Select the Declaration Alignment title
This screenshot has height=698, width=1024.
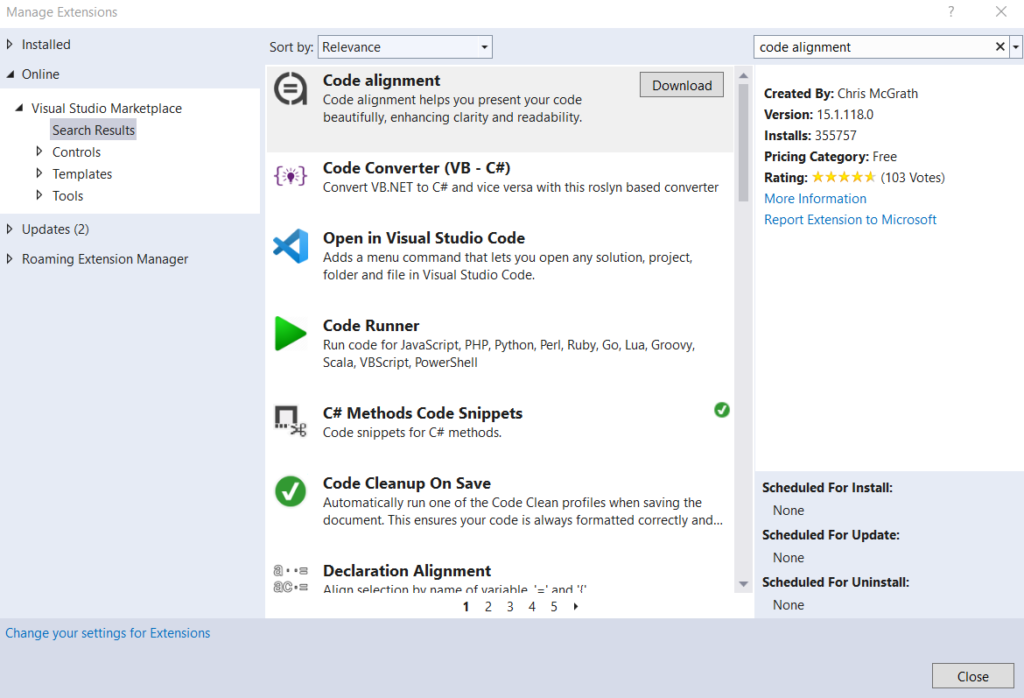(x=407, y=571)
